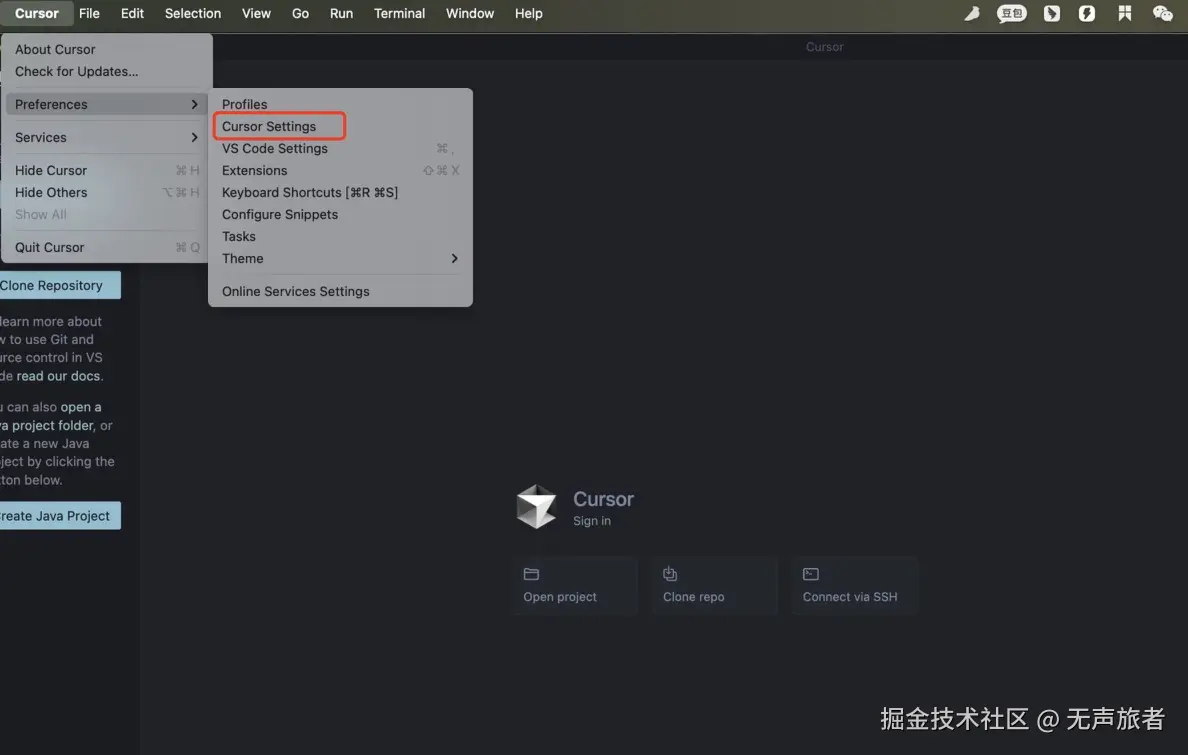The height and width of the screenshot is (755, 1188).
Task: Open the Selection menu
Action: (x=193, y=14)
